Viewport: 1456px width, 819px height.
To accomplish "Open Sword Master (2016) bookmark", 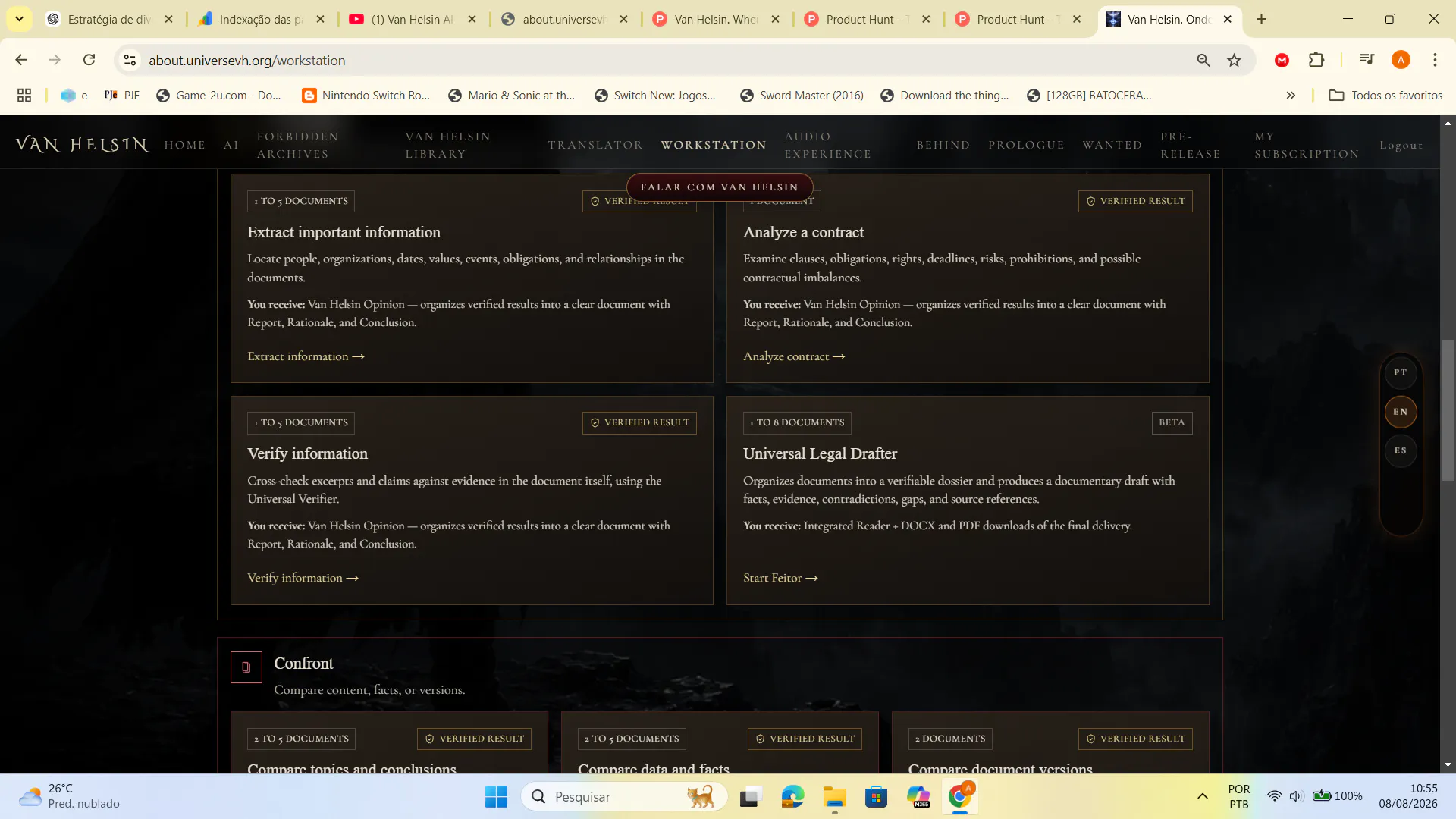I will tap(802, 95).
